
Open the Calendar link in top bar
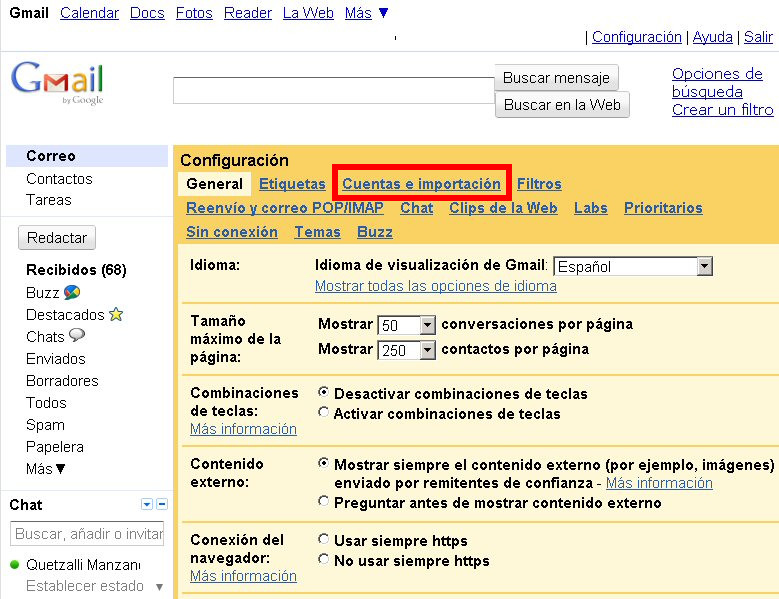pos(89,13)
